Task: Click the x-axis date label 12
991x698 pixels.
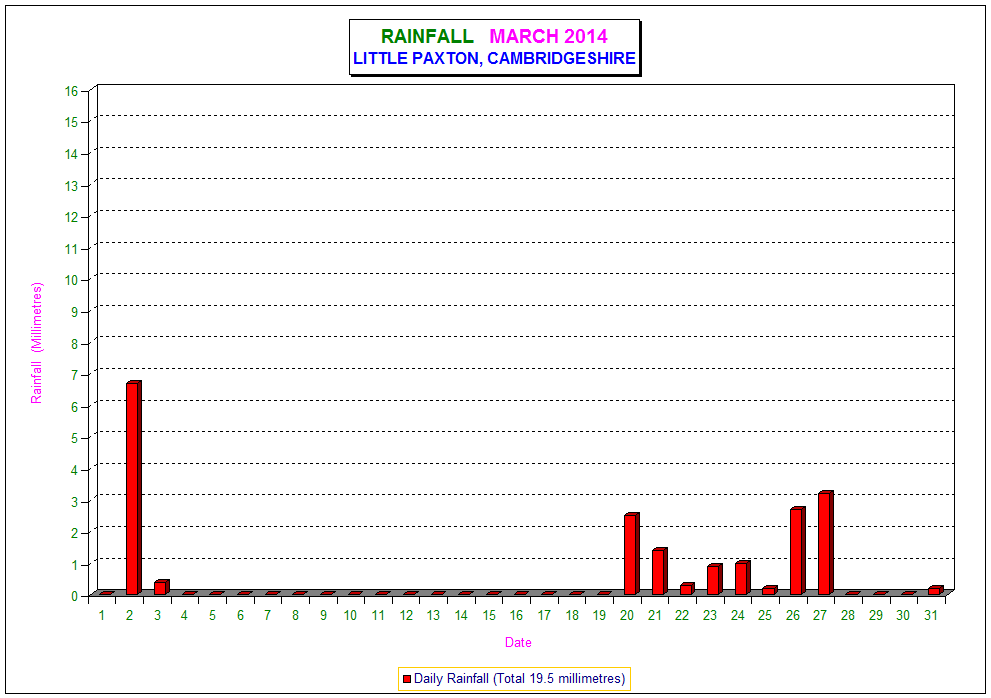Action: (406, 615)
